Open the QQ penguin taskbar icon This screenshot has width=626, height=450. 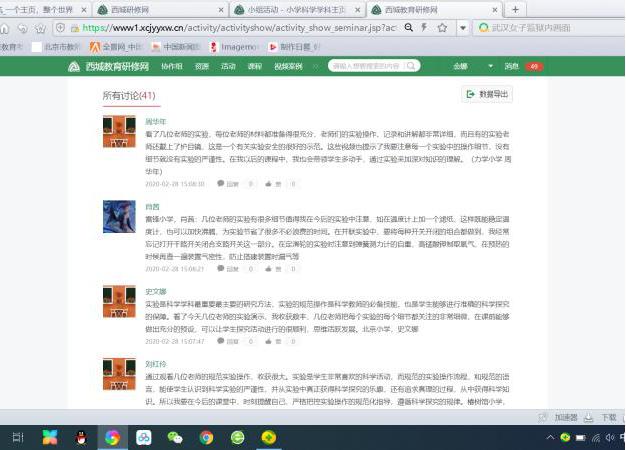point(81,438)
